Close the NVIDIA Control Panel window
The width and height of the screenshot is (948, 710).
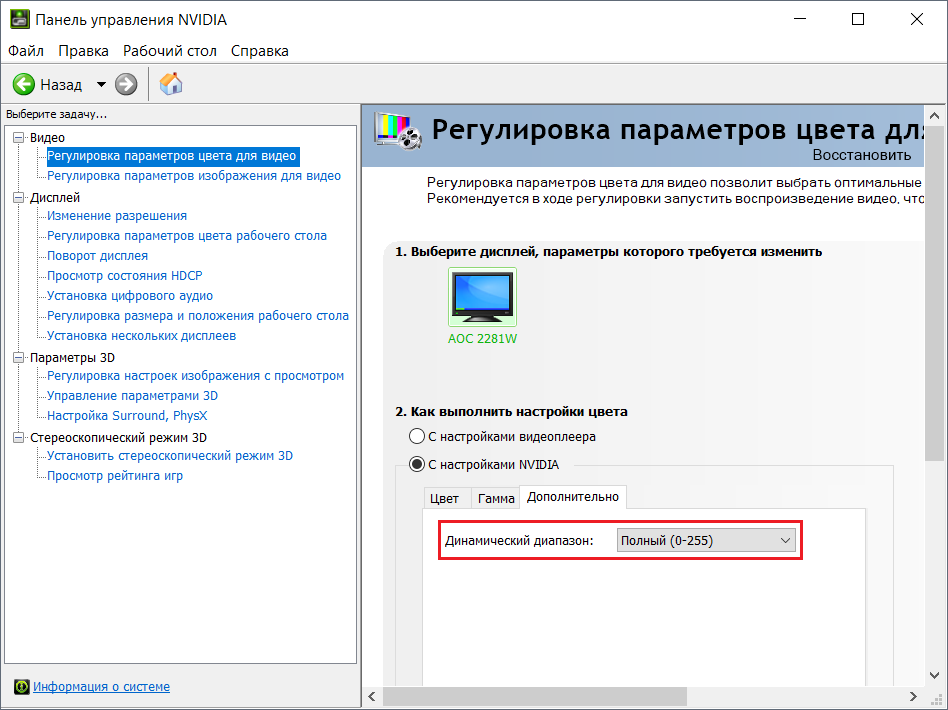(x=917, y=19)
